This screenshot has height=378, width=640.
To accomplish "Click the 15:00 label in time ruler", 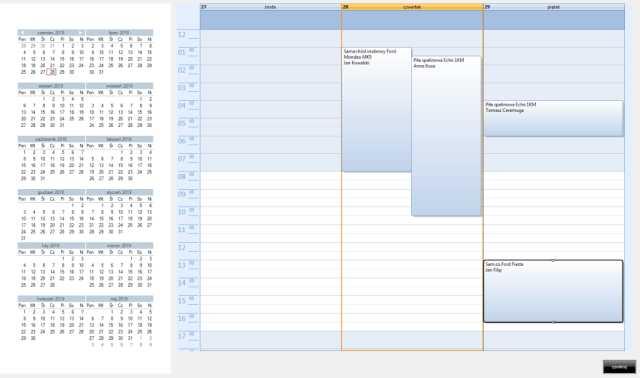I will coord(186,300).
